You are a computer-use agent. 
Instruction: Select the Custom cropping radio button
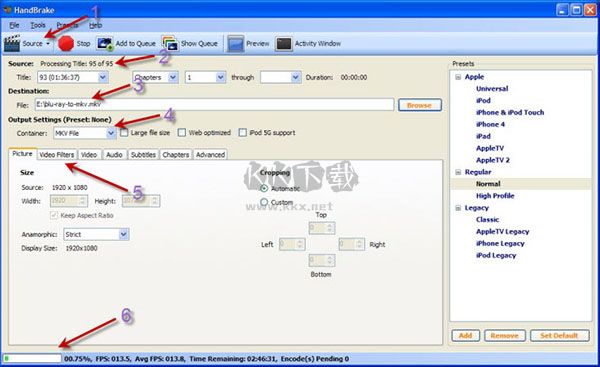264,202
